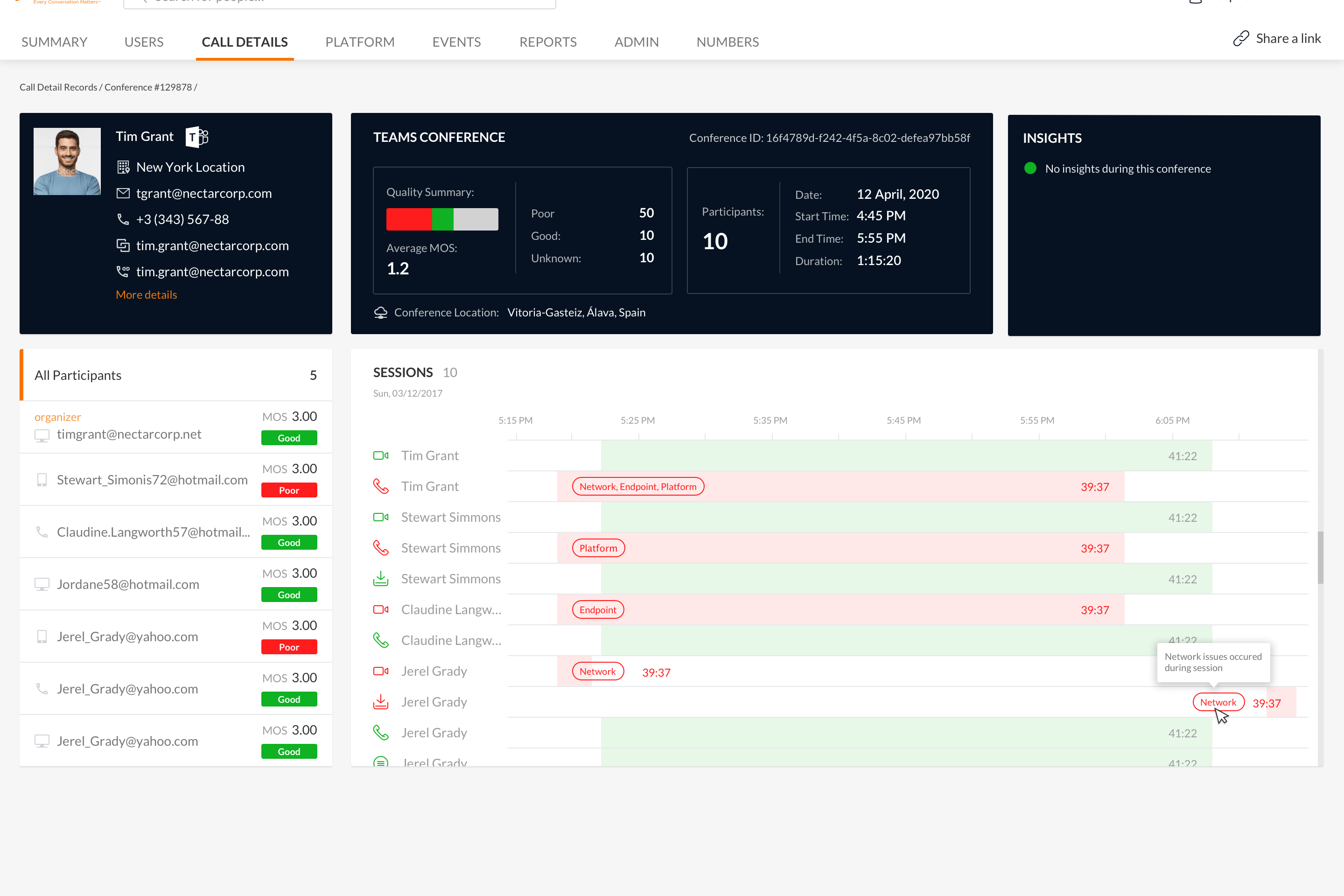Click the VoIP phone icon beside second tim.grant@nectarcorp.com
The width and height of the screenshot is (1344, 896).
click(123, 272)
